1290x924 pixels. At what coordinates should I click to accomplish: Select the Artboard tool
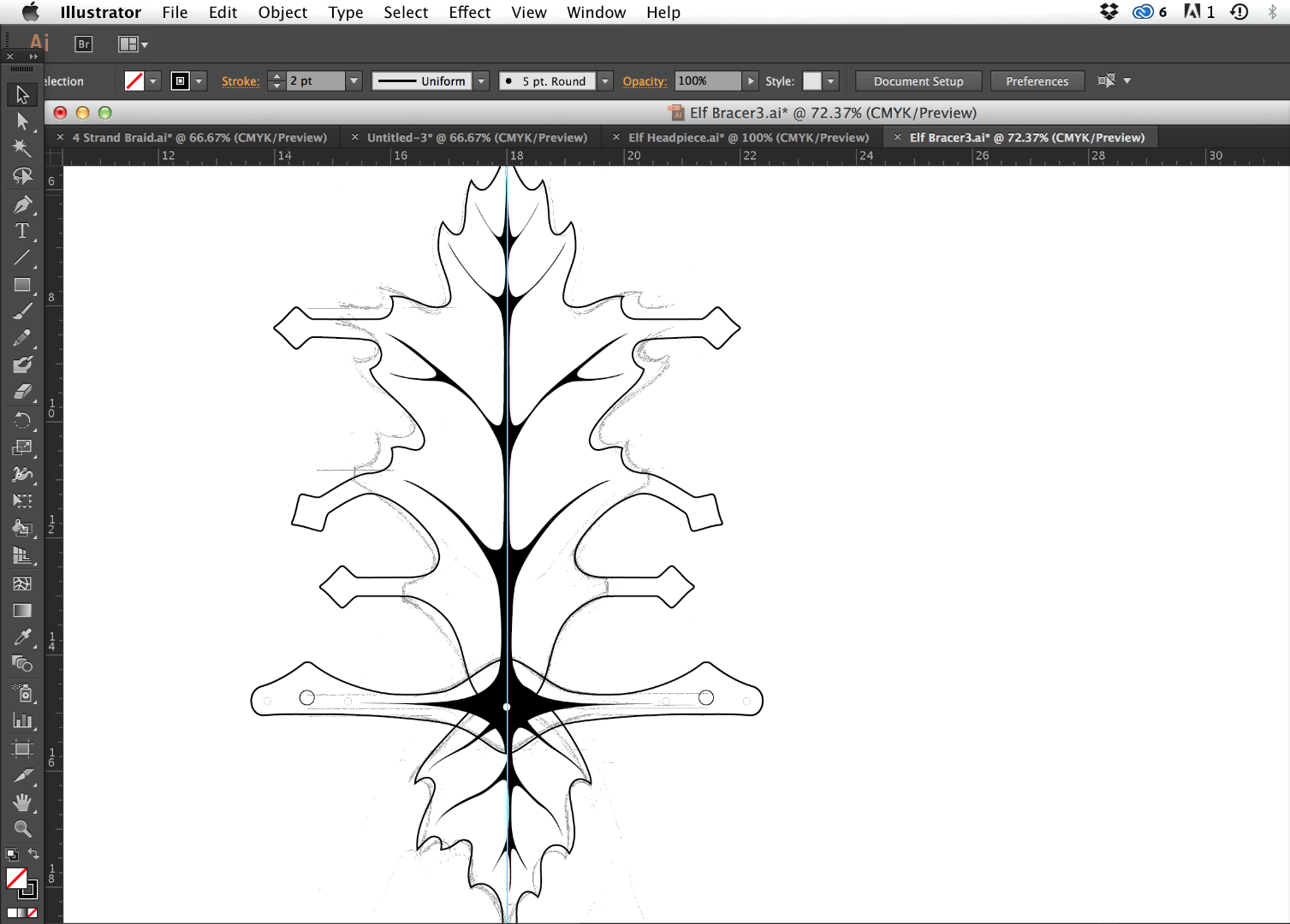click(x=22, y=749)
